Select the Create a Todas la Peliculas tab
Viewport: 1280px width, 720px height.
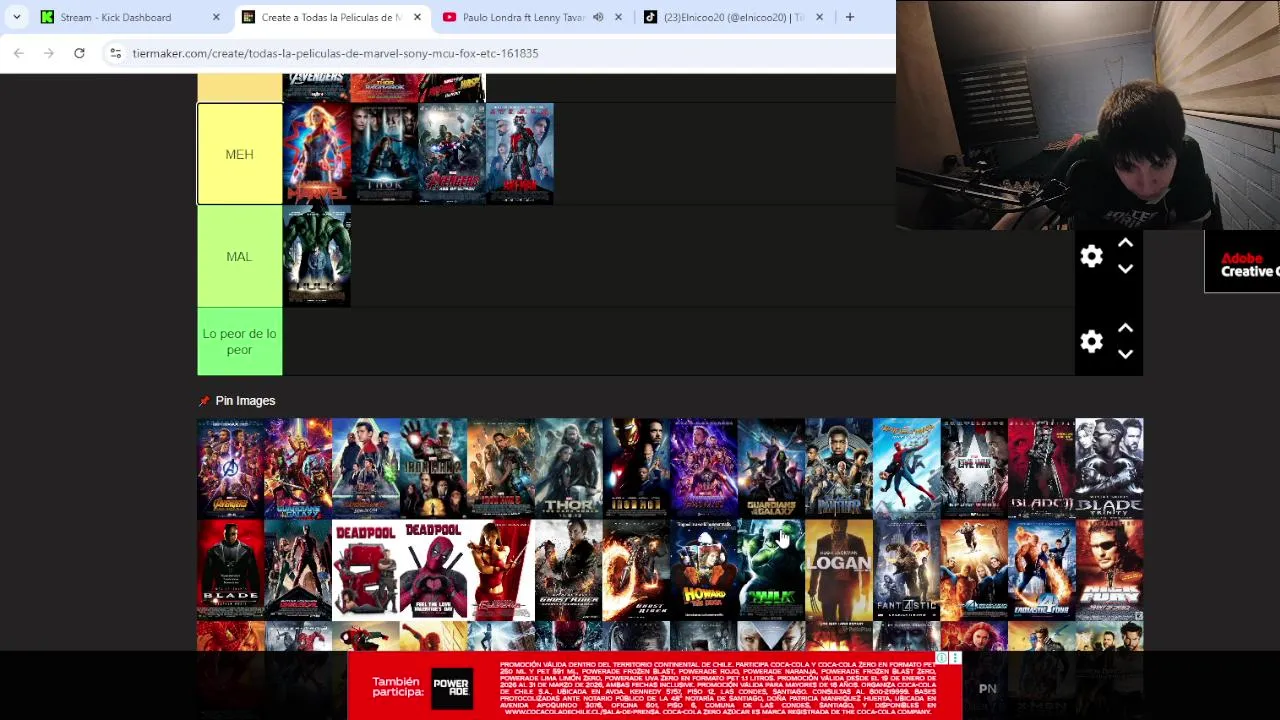coord(332,17)
